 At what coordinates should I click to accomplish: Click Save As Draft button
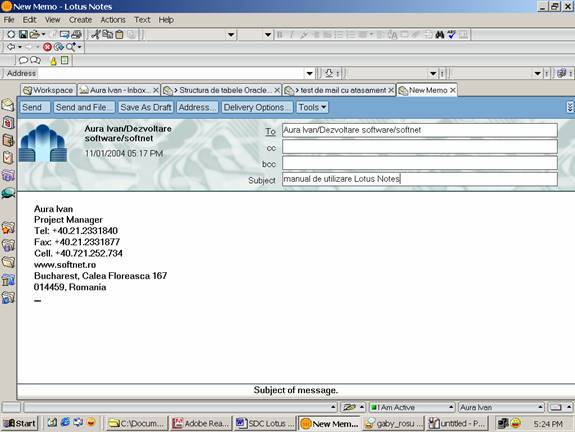146,107
